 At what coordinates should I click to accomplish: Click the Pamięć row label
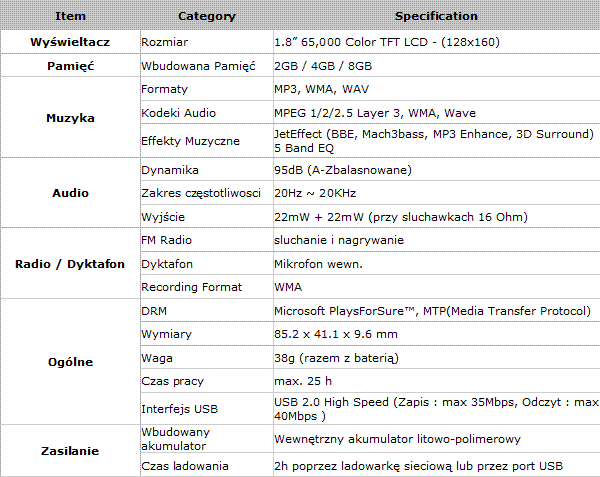70,66
